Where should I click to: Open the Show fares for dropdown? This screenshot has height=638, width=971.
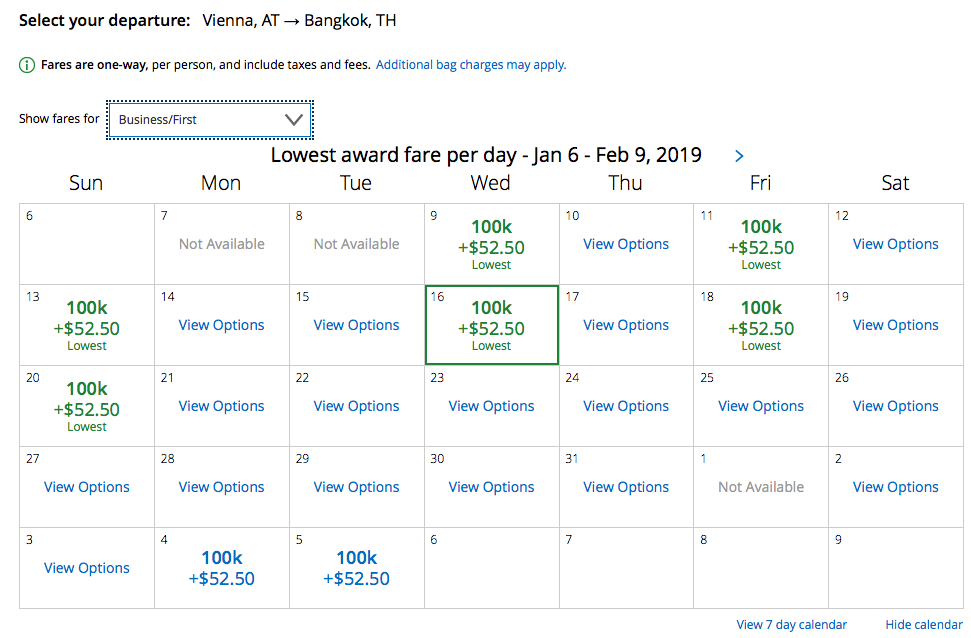click(x=210, y=120)
